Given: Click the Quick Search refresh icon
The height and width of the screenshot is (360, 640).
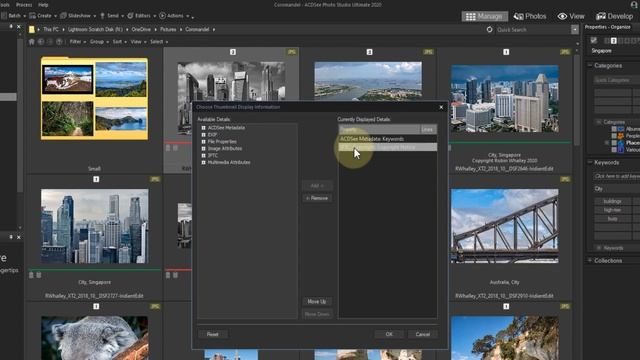Looking at the screenshot, I should (x=489, y=29).
